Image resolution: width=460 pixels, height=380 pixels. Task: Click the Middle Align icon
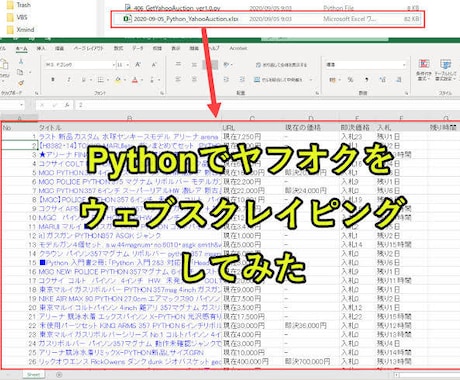pyautogui.click(x=194, y=64)
